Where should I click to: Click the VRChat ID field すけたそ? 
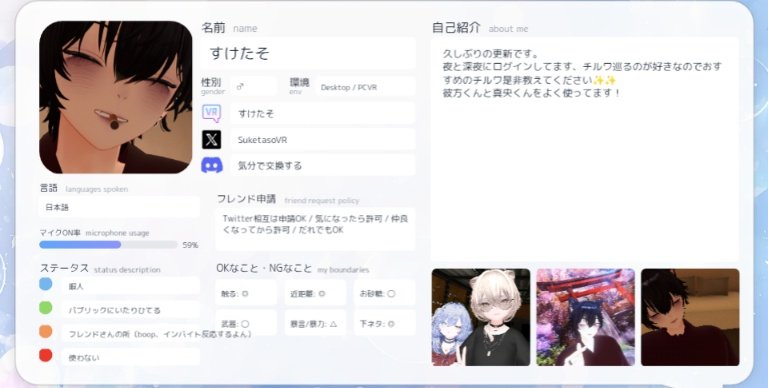tap(322, 113)
